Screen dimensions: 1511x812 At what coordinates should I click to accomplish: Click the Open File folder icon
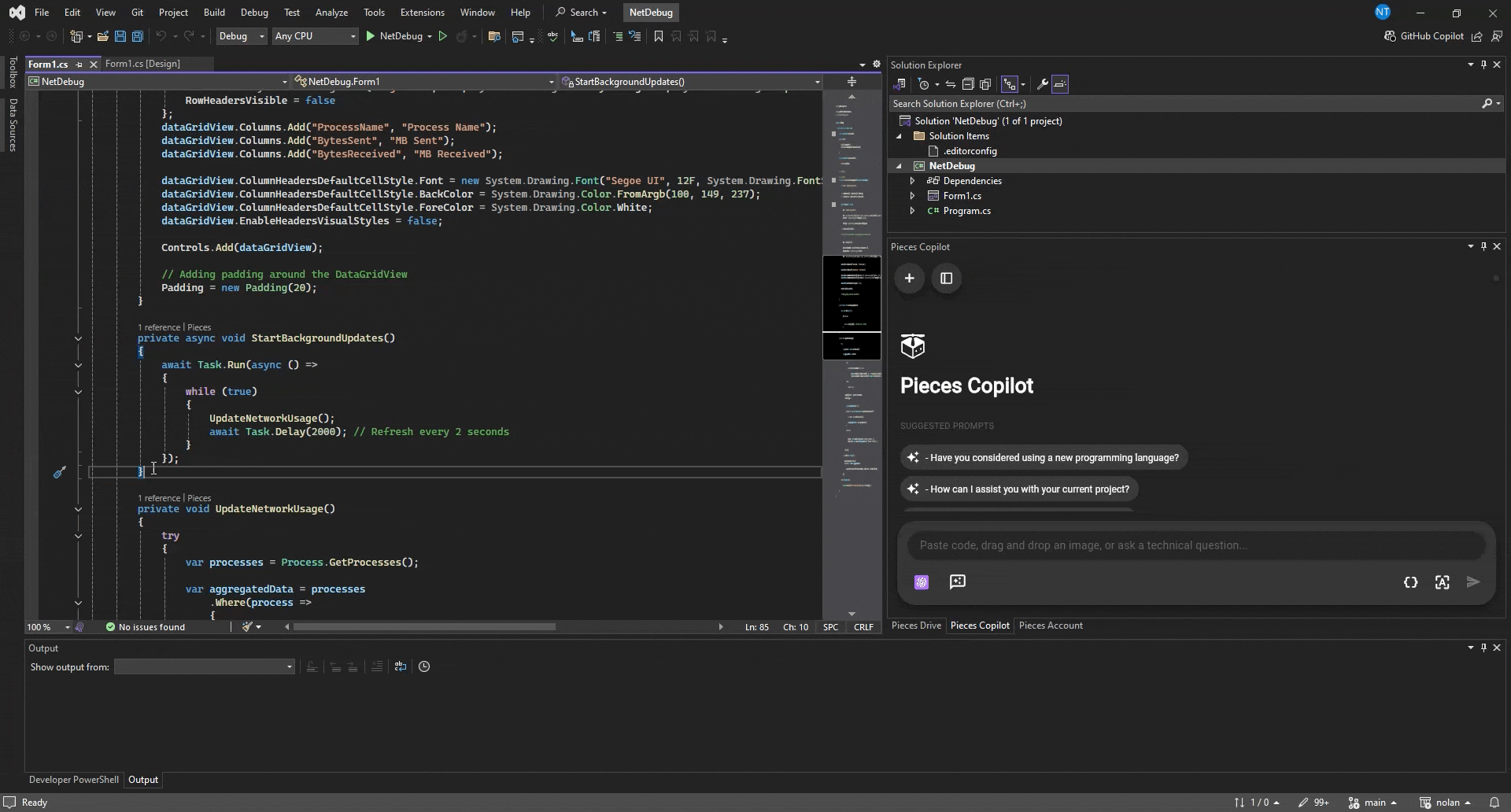coord(102,36)
